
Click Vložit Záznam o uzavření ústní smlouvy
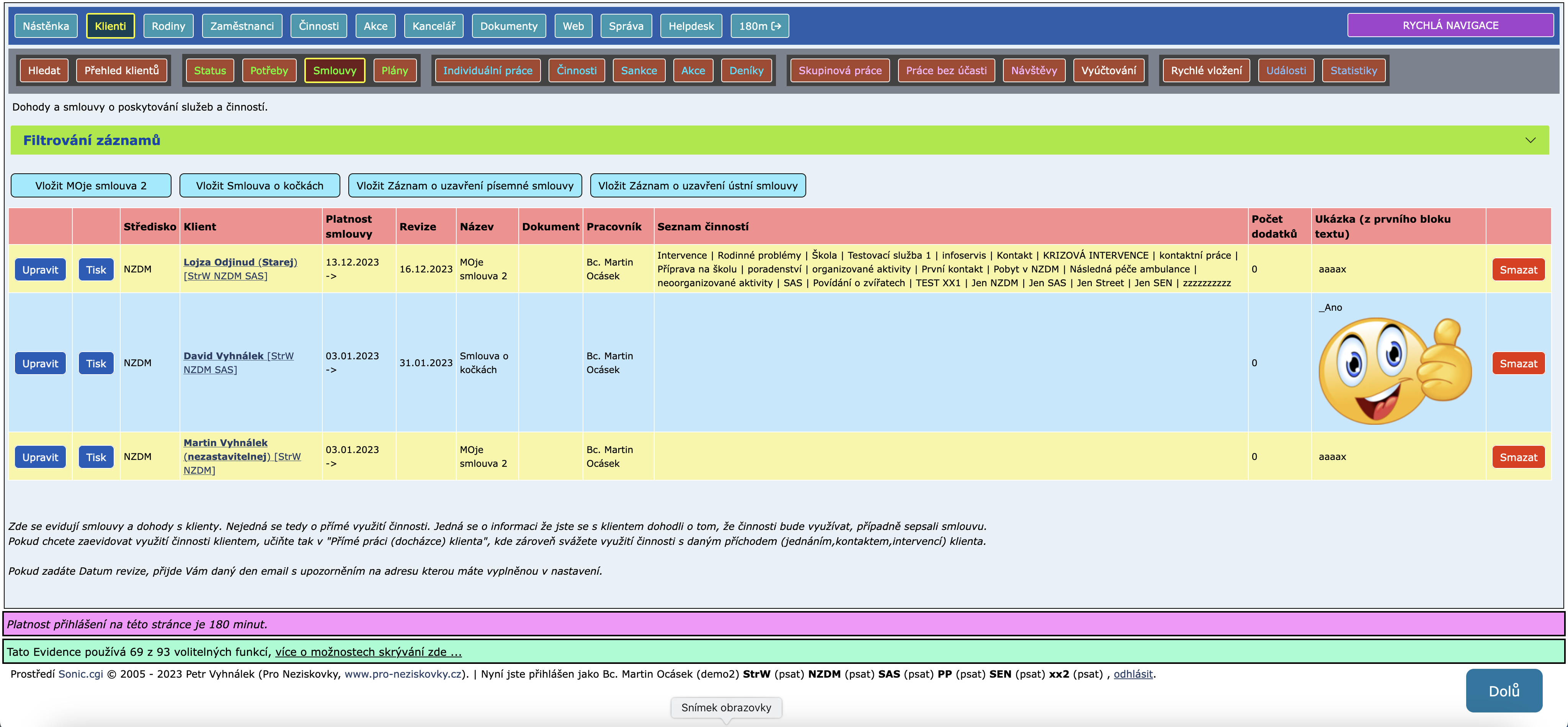click(697, 186)
